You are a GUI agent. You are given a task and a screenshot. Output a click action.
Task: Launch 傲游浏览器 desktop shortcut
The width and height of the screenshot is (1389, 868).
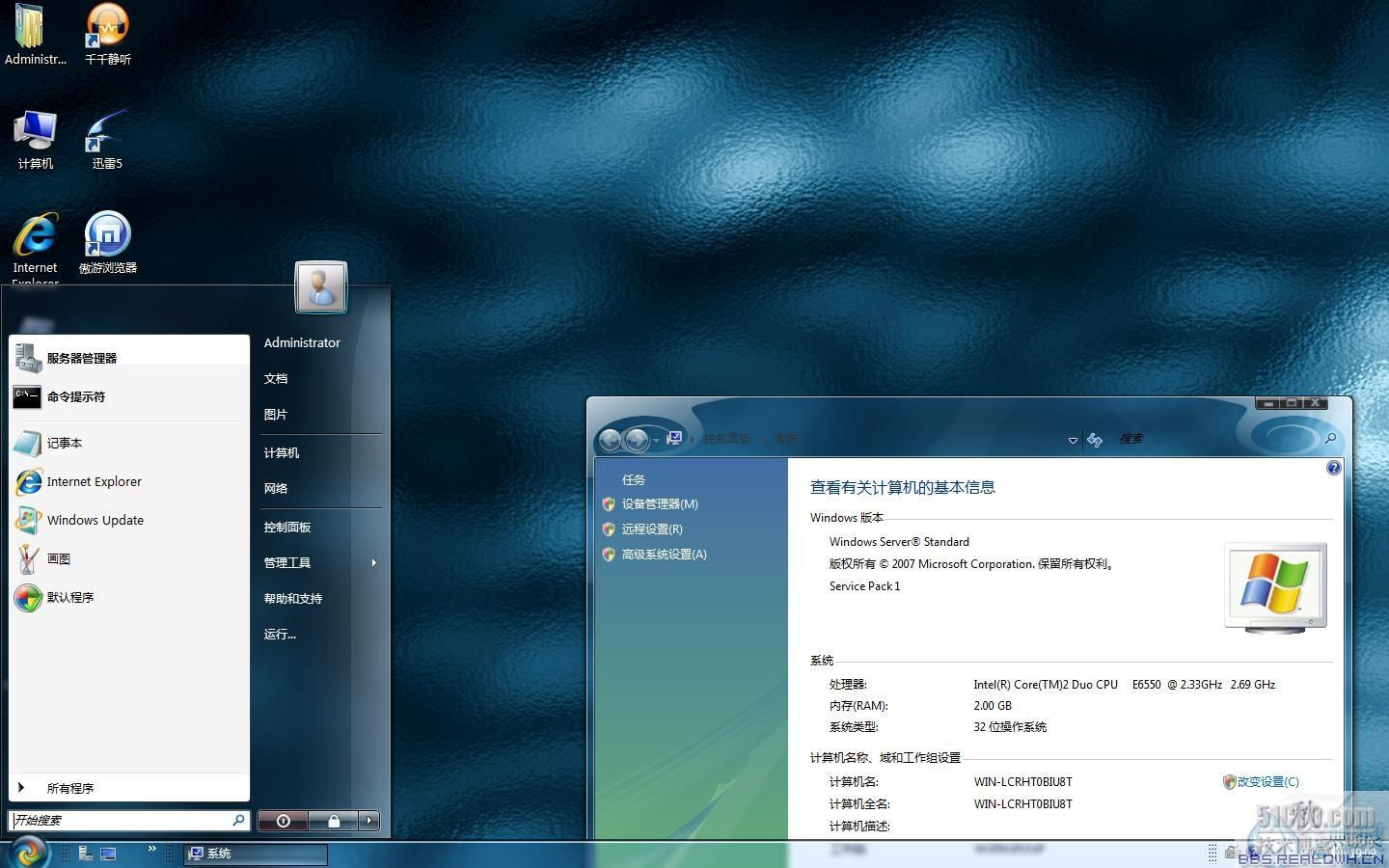click(107, 243)
